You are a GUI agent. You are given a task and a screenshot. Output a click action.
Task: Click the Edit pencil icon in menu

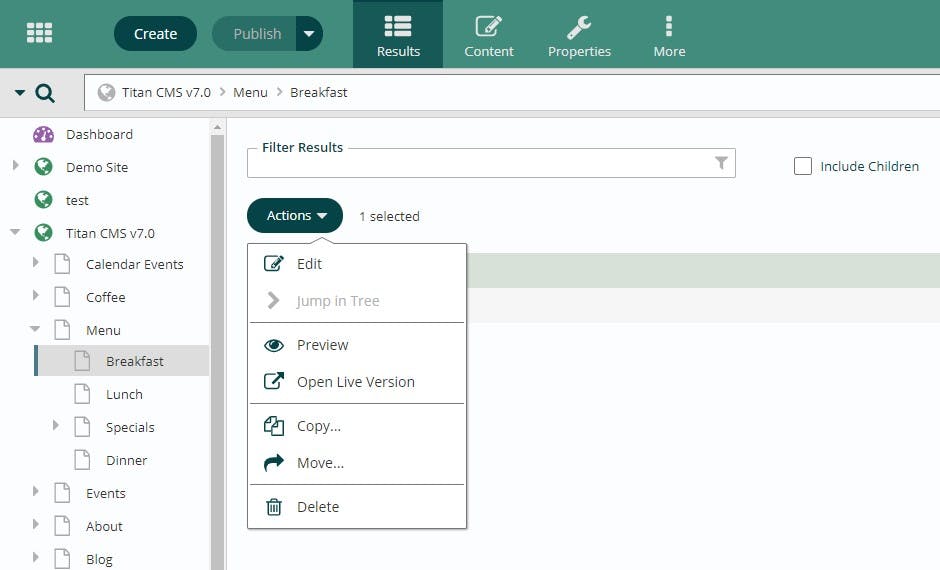(274, 263)
